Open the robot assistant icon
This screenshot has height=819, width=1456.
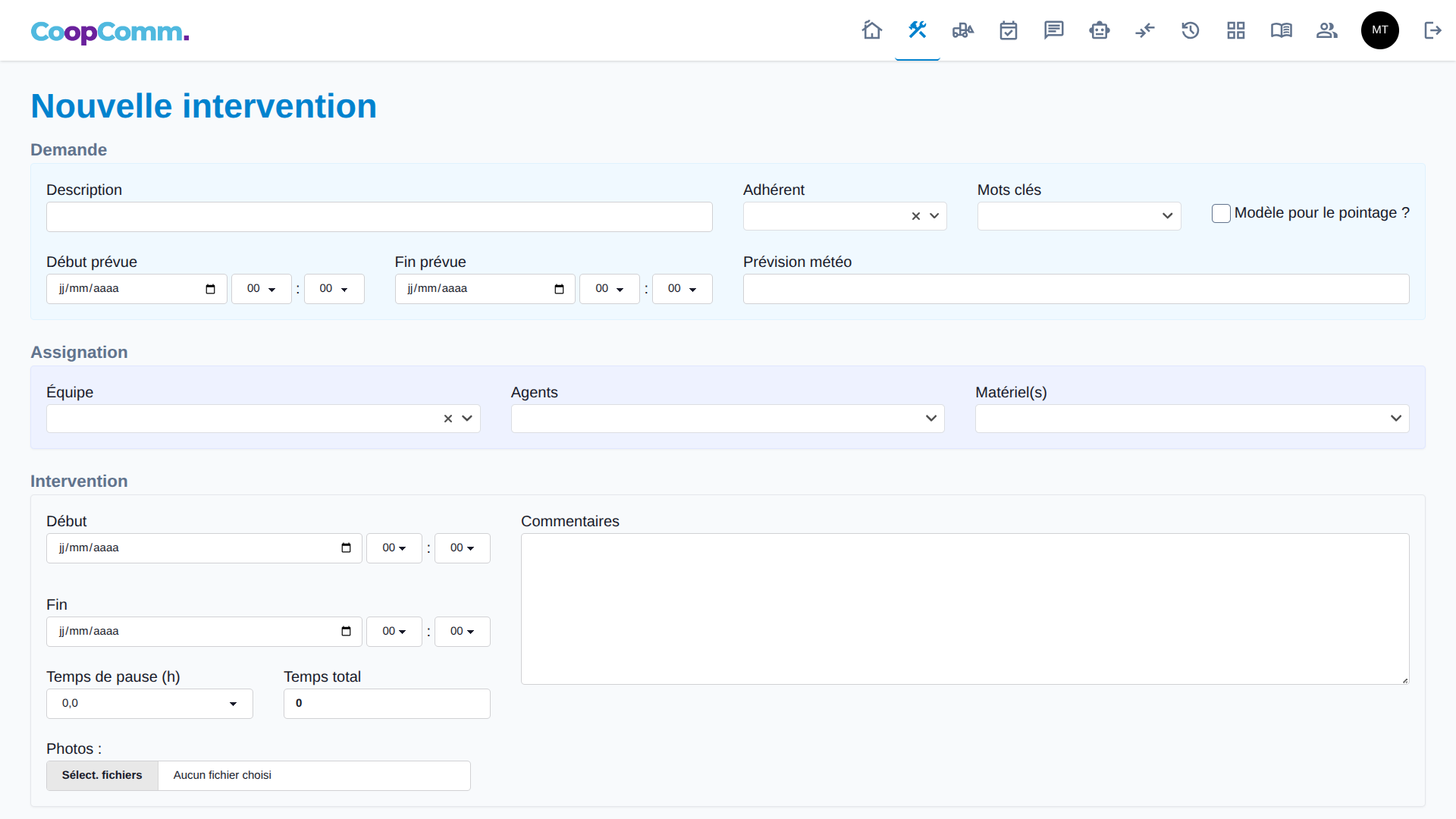[1100, 30]
